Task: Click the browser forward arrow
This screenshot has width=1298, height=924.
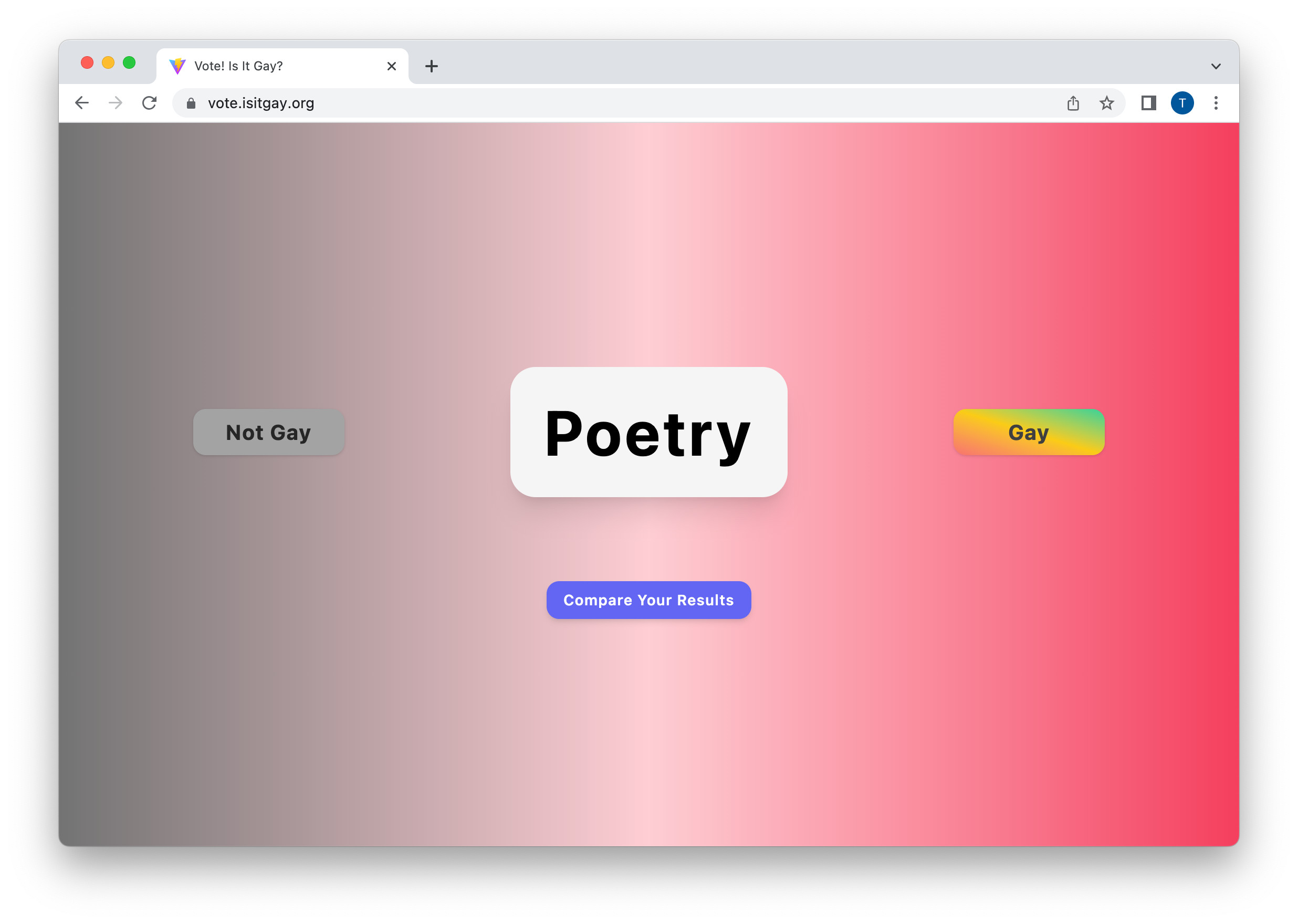Action: [x=116, y=103]
